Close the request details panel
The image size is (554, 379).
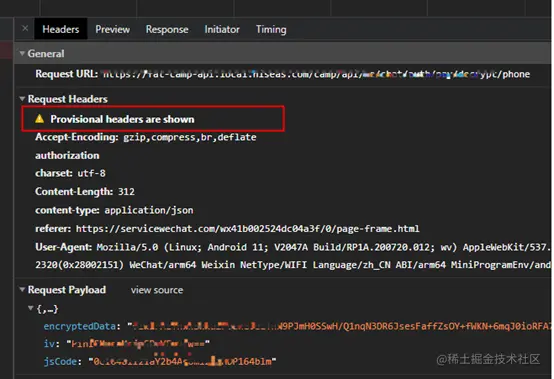click(x=25, y=28)
